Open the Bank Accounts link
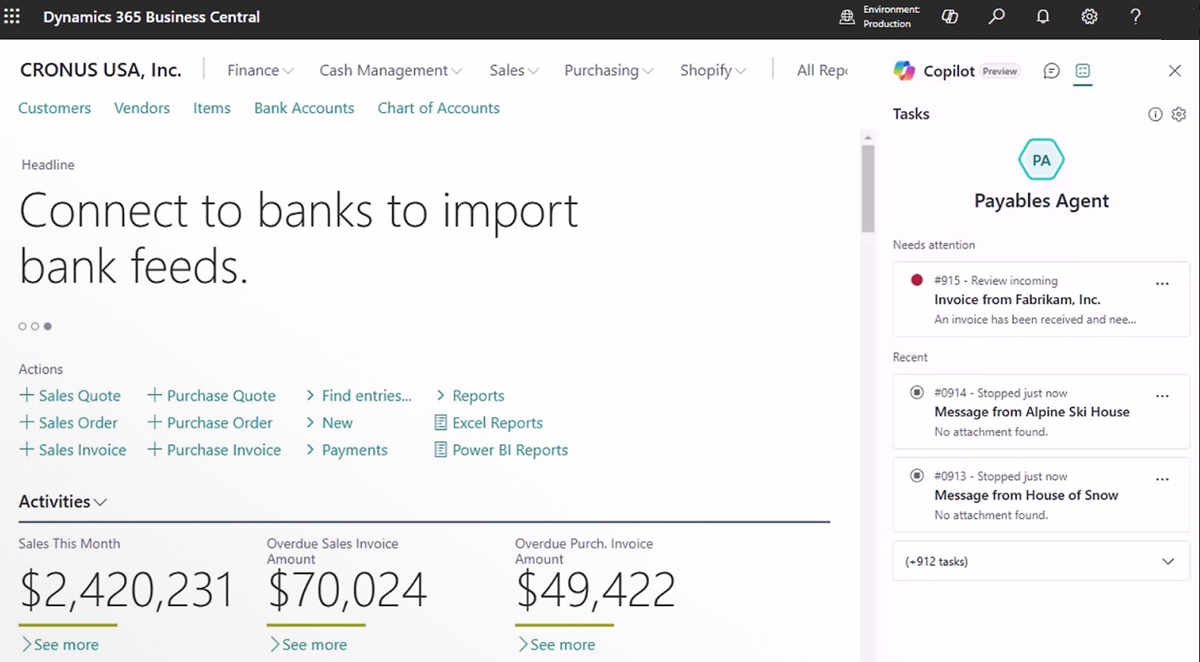Viewport: 1200px width, 662px height. pos(304,107)
